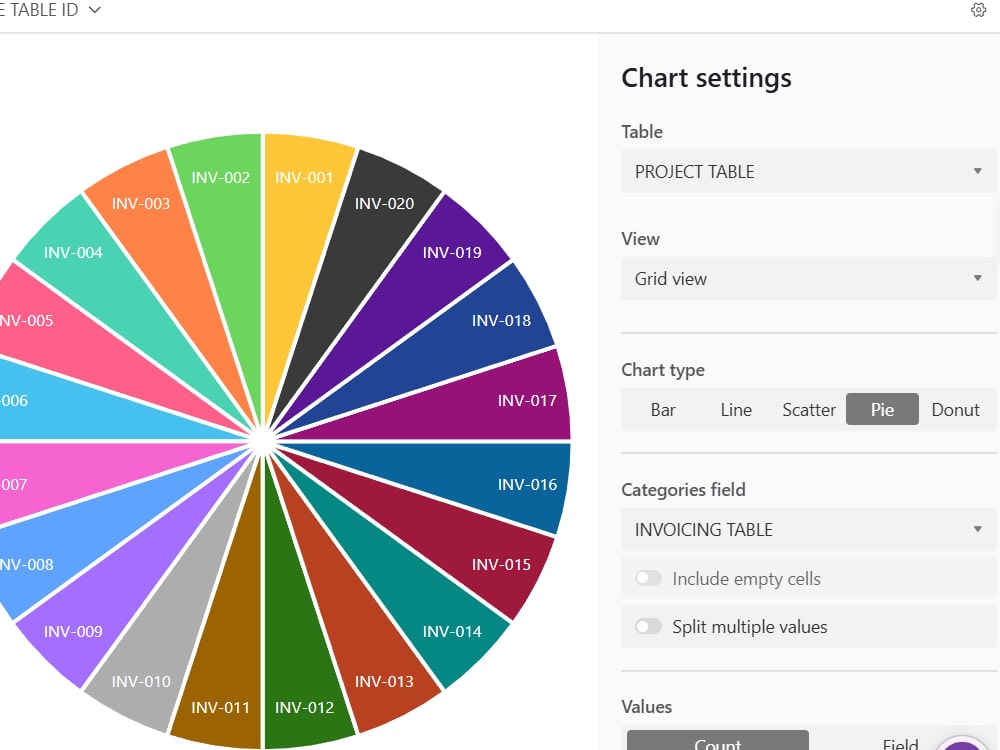Open the settings gear icon
This screenshot has height=750, width=1000.
978,10
